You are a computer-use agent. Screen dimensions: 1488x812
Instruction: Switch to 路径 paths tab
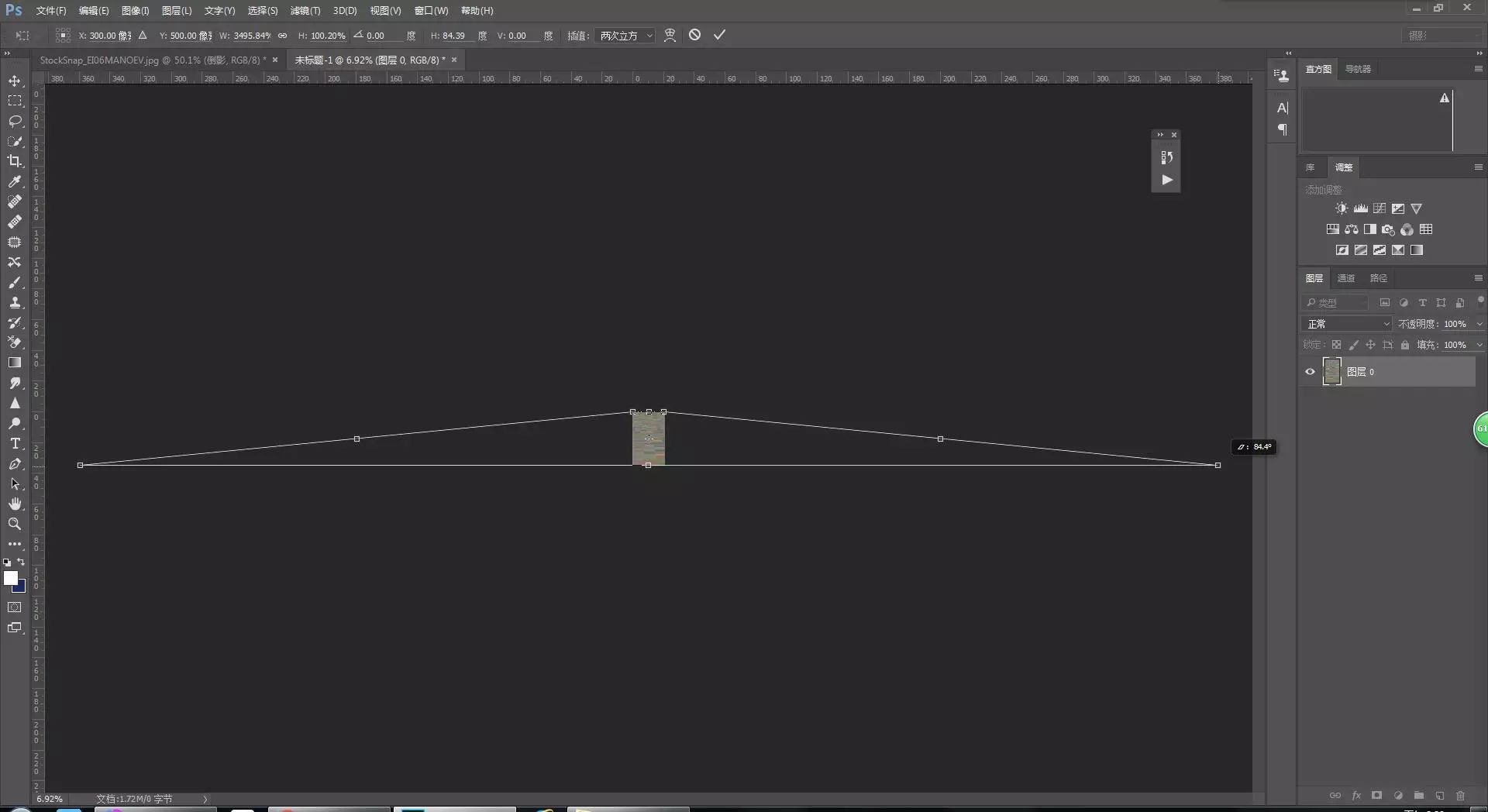point(1379,278)
